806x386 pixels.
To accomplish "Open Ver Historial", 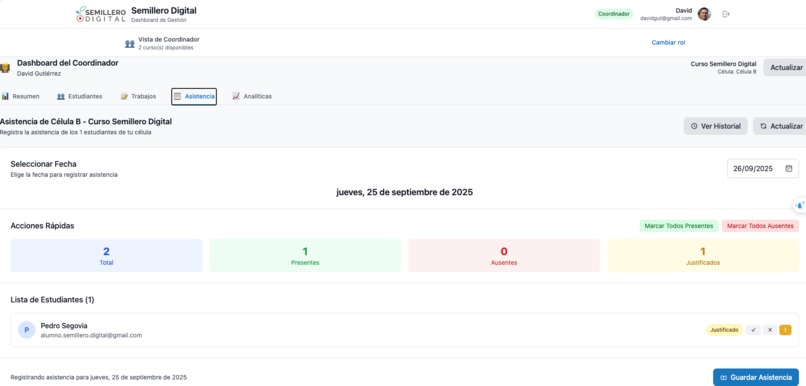I will [x=716, y=126].
